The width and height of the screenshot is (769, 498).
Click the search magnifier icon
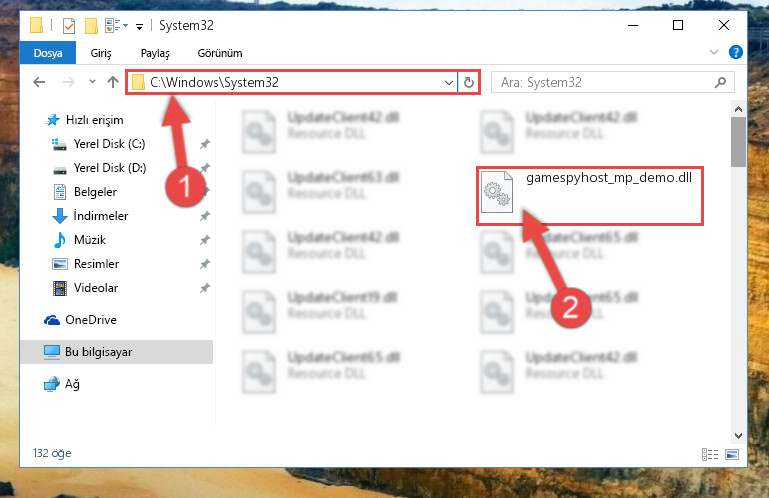click(x=720, y=82)
